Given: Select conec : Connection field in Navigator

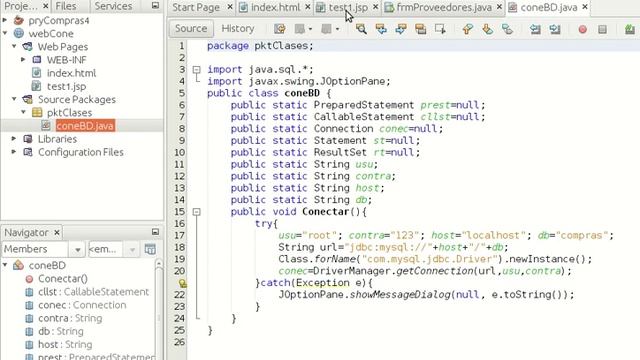Looking at the screenshot, I should [x=82, y=305].
